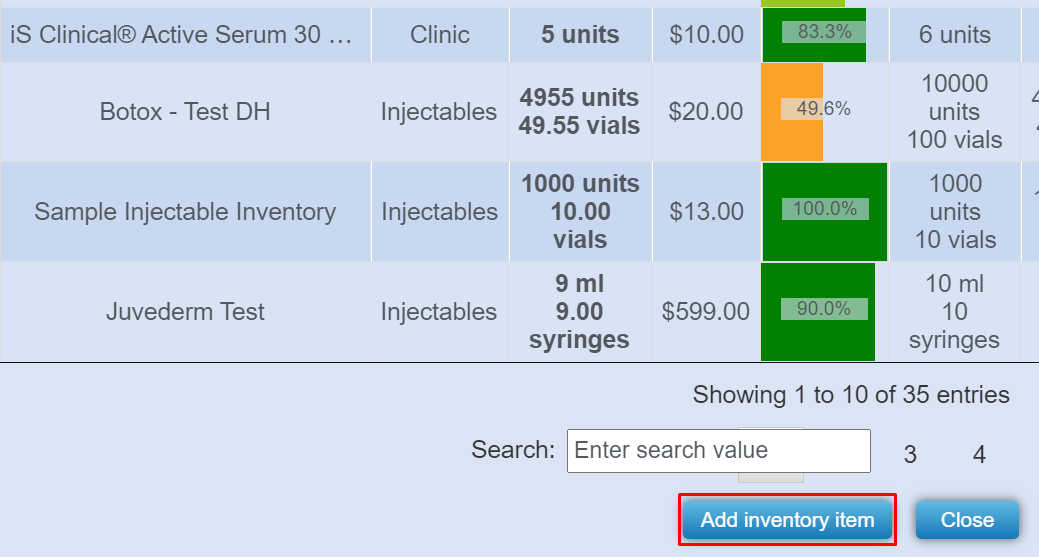Click the 5 units quantity cell
This screenshot has width=1039, height=557.
(x=580, y=34)
